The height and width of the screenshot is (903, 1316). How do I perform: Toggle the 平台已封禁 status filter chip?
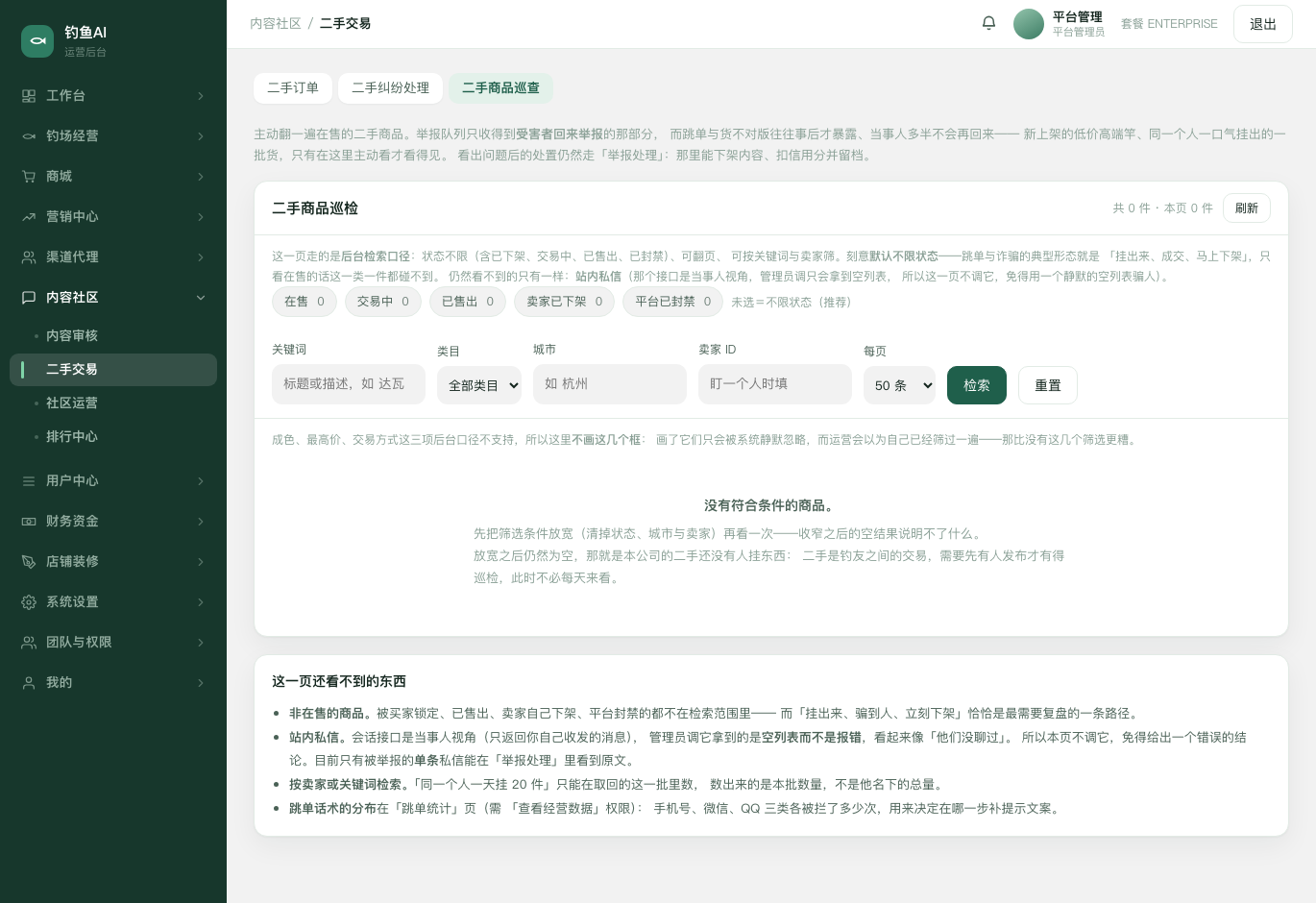tap(673, 302)
